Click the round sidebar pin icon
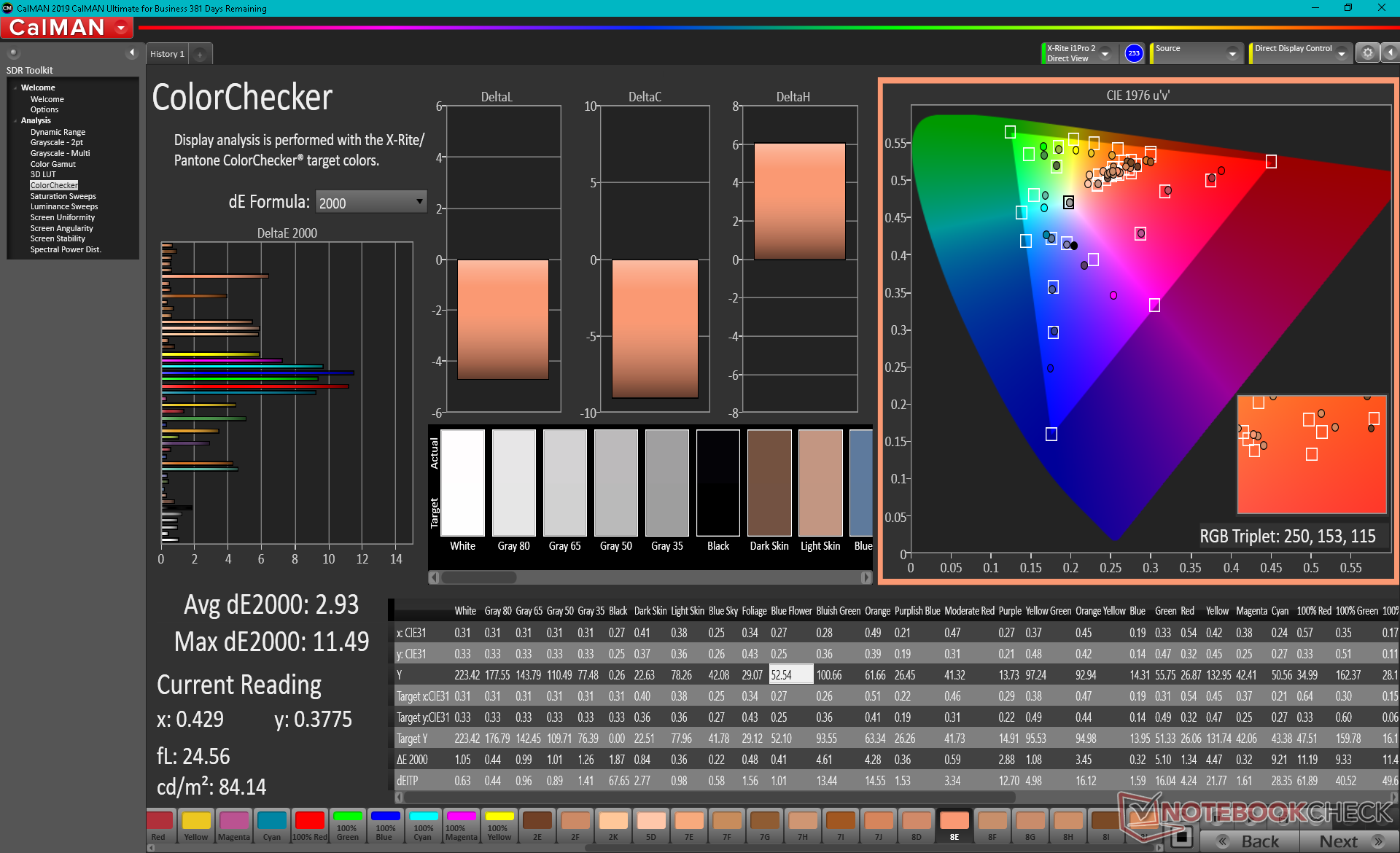 [13, 52]
